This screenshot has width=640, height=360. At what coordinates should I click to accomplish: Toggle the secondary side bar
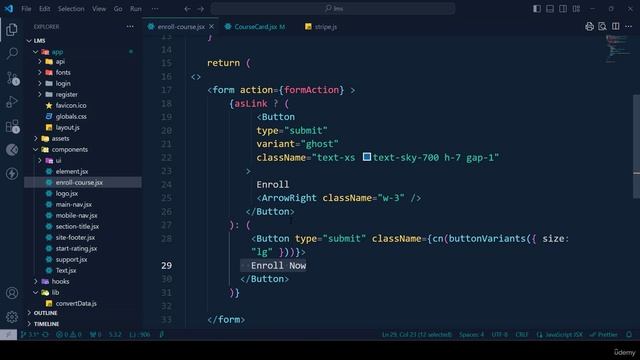tap(563, 9)
